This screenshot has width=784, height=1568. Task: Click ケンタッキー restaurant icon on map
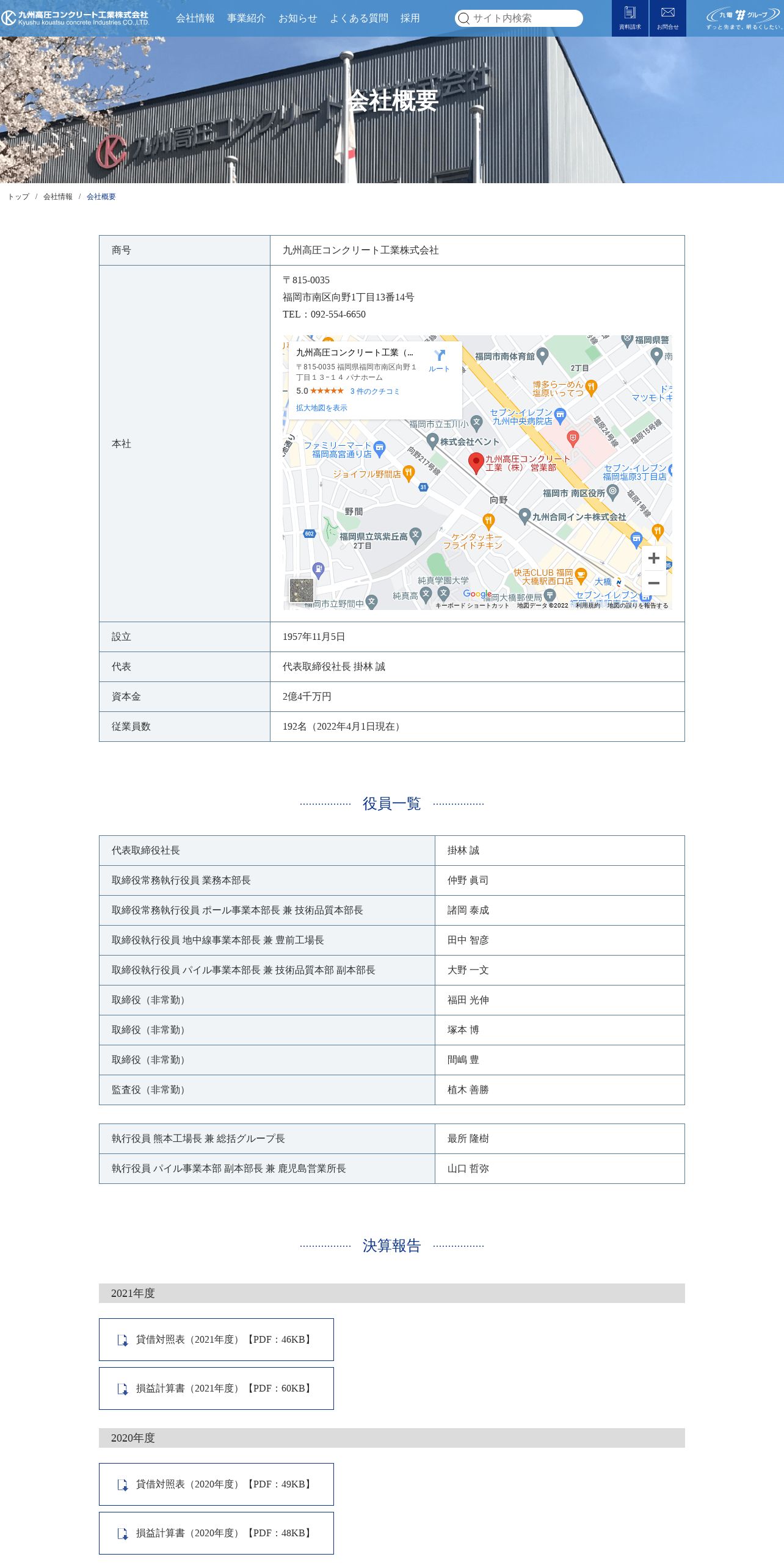pos(488,521)
